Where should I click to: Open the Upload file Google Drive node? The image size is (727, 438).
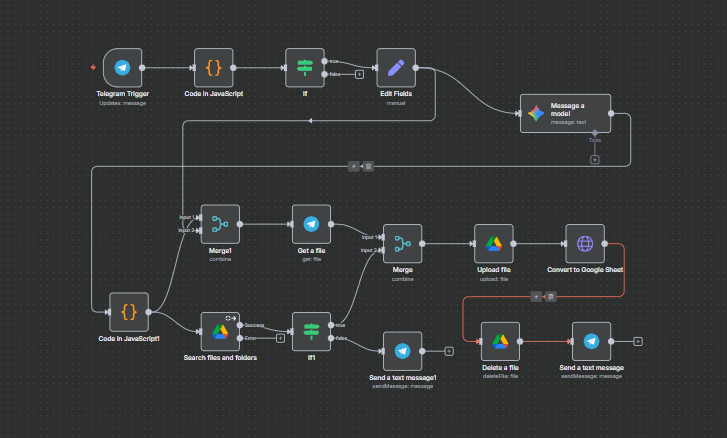pyautogui.click(x=493, y=243)
